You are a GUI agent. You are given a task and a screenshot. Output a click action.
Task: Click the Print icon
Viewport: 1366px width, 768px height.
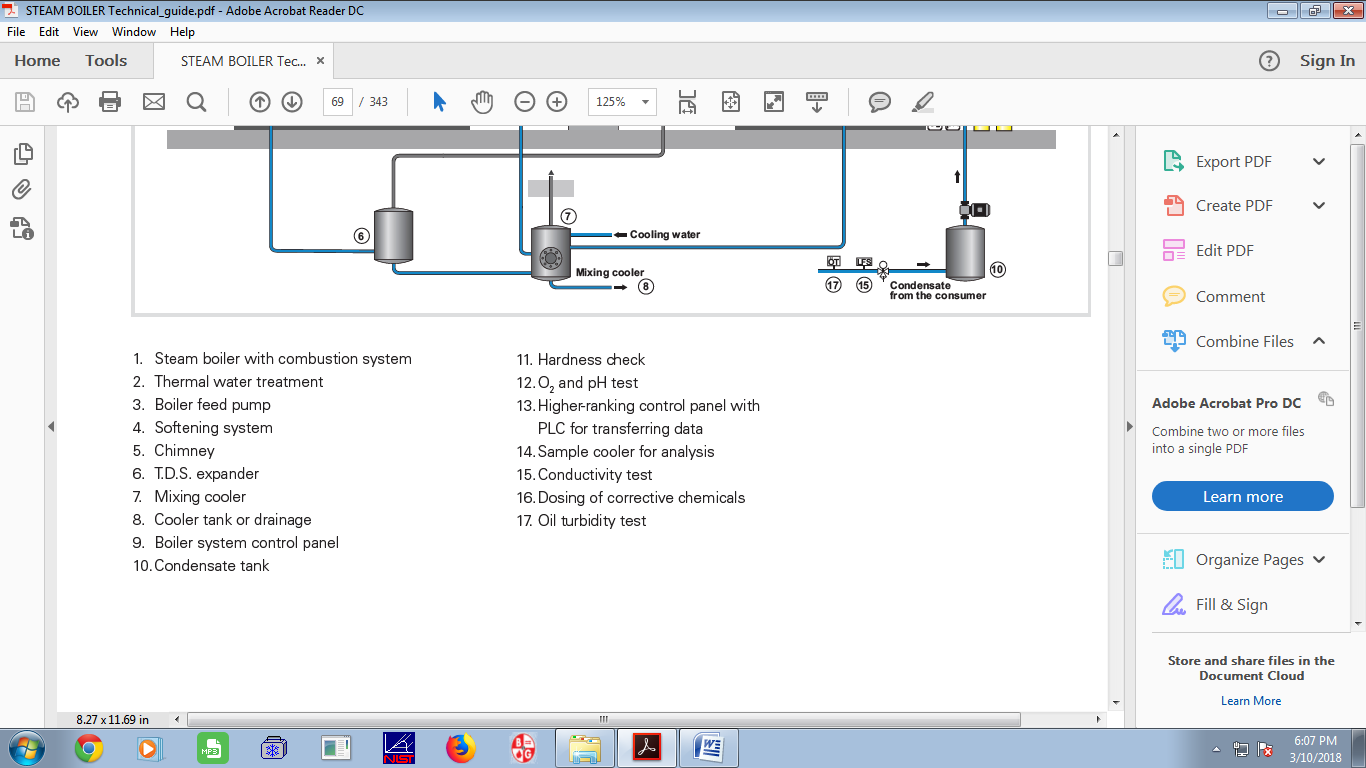click(x=110, y=101)
